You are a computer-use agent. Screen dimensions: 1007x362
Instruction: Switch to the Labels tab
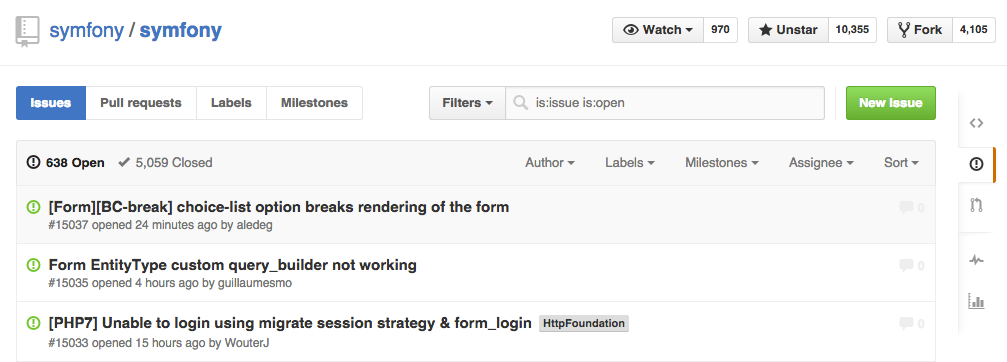tap(231, 103)
